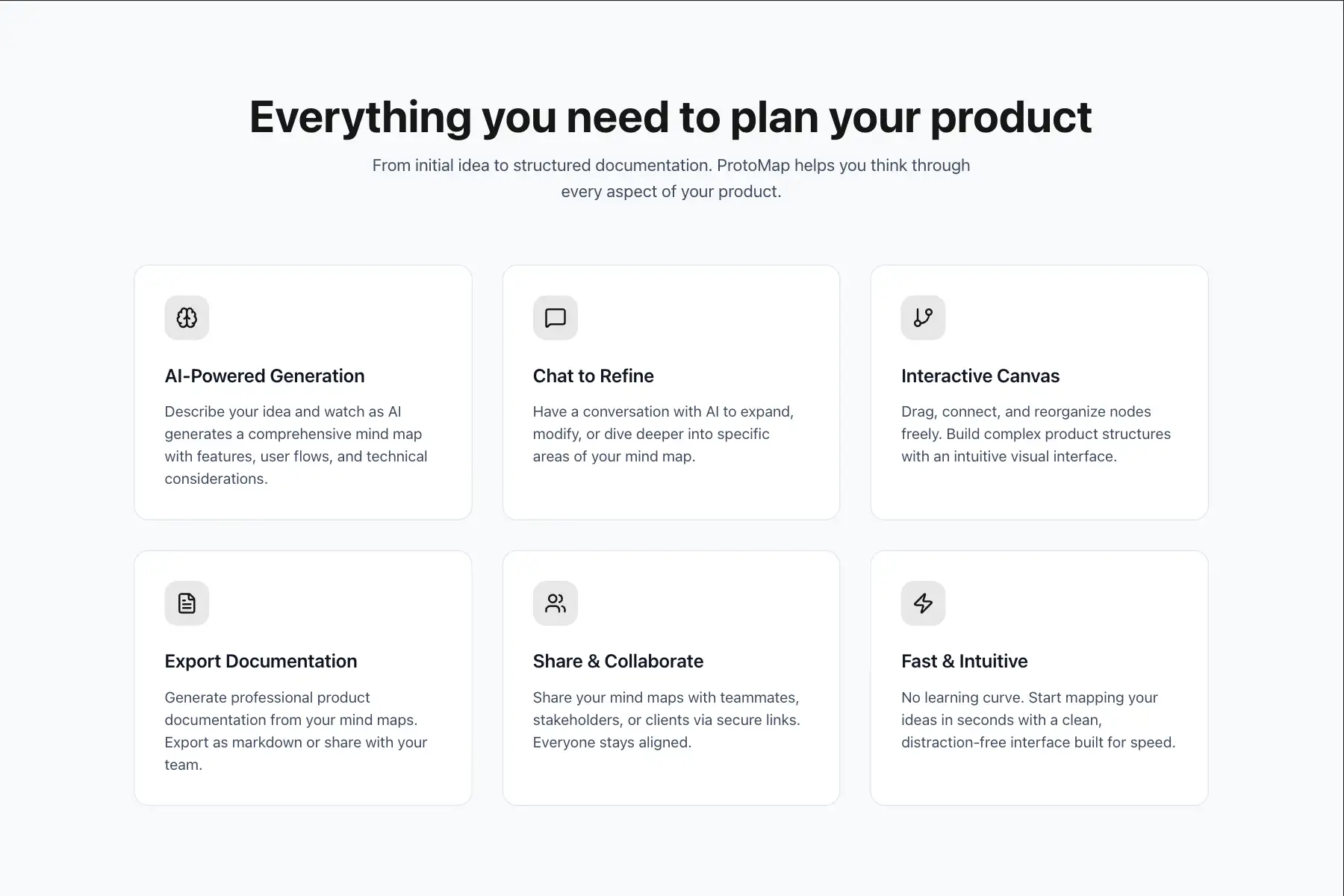Click the 'No learning curve' description text
This screenshot has height=896, width=1344.
point(1038,720)
